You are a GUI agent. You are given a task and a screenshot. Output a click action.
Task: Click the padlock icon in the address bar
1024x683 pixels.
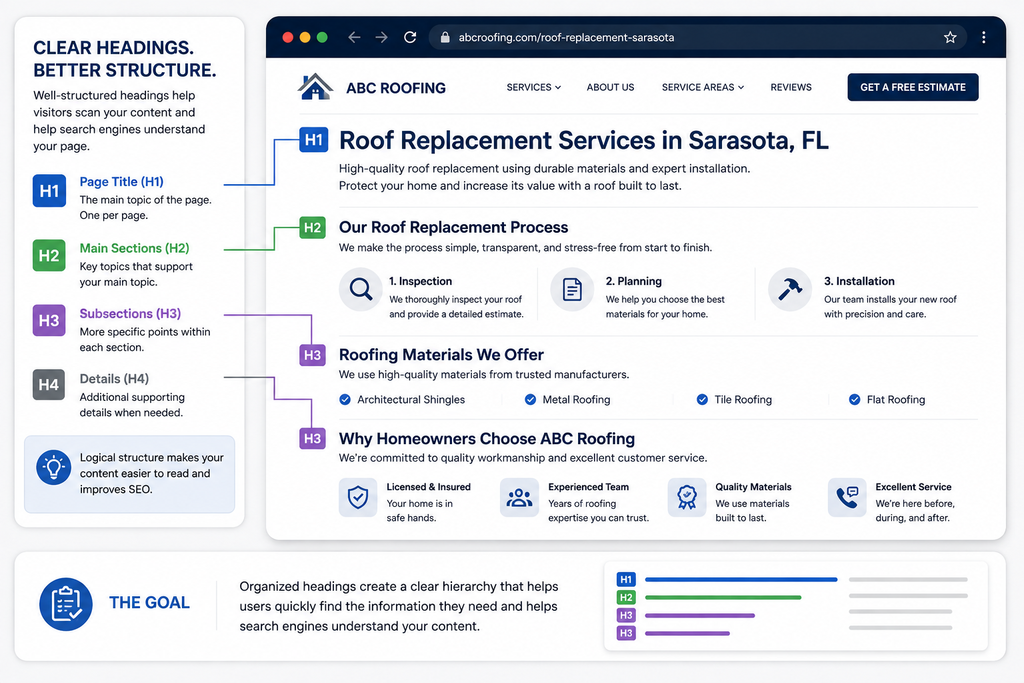(445, 37)
